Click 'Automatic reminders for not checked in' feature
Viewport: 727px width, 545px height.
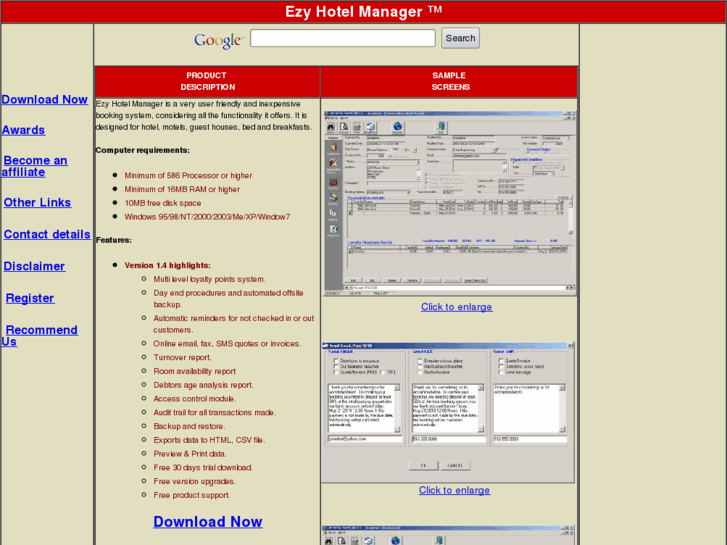[234, 324]
